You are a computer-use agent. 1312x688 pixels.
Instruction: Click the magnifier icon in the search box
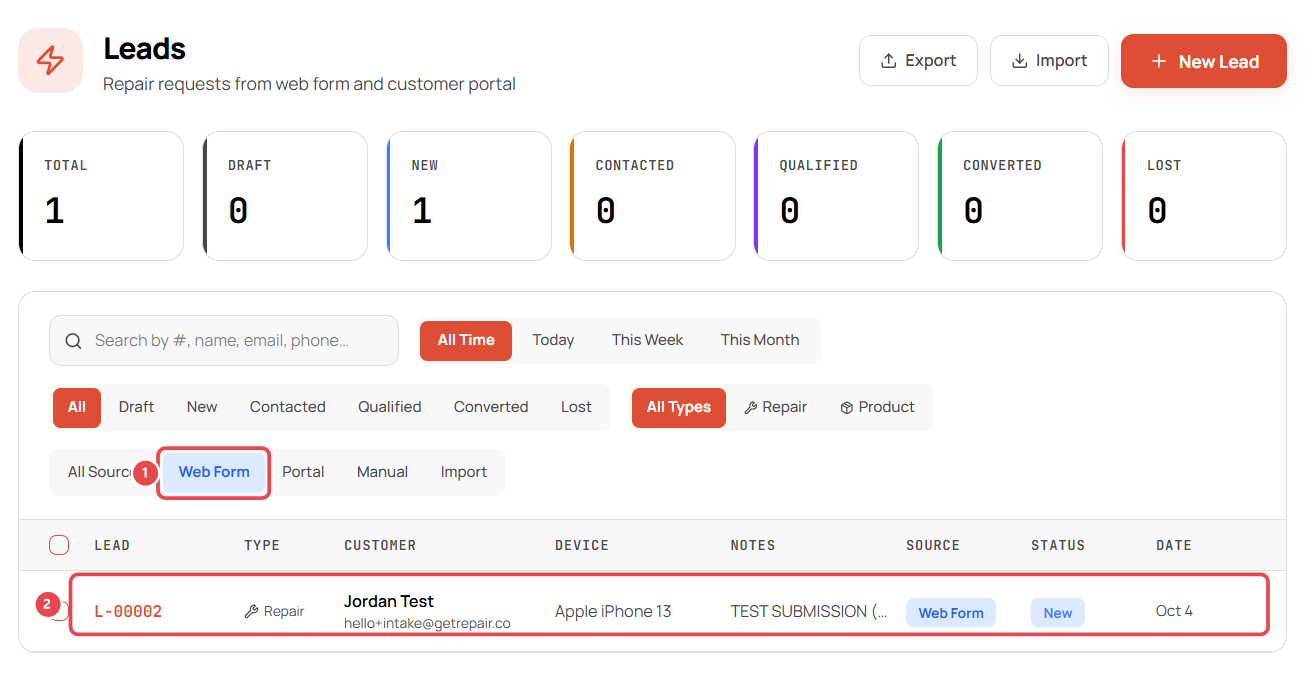point(73,341)
